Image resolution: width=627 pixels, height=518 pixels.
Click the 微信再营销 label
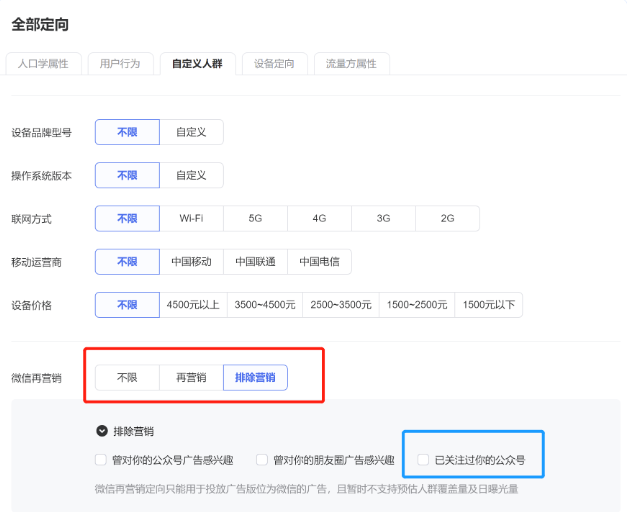coord(36,378)
